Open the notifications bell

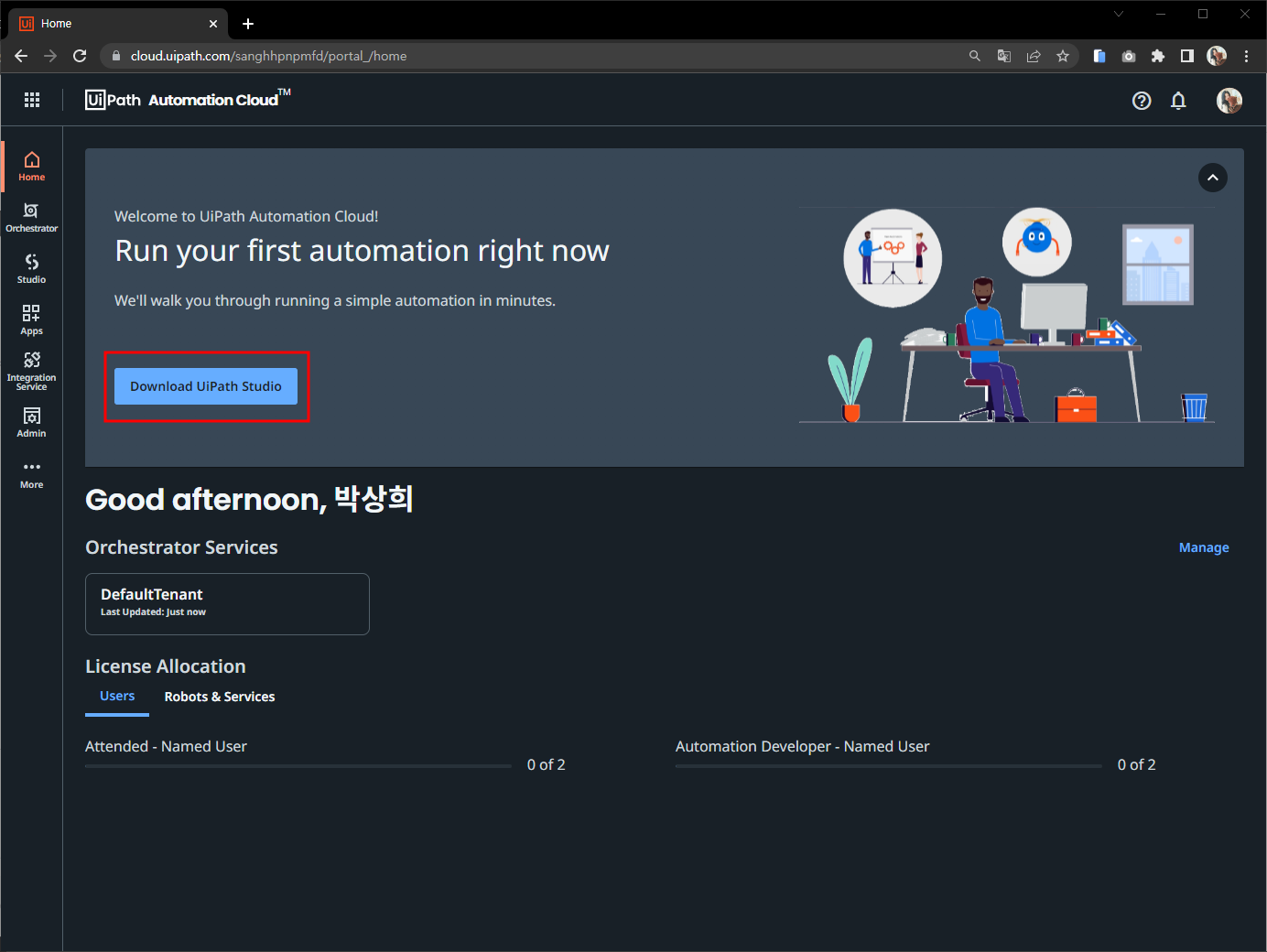[1178, 101]
